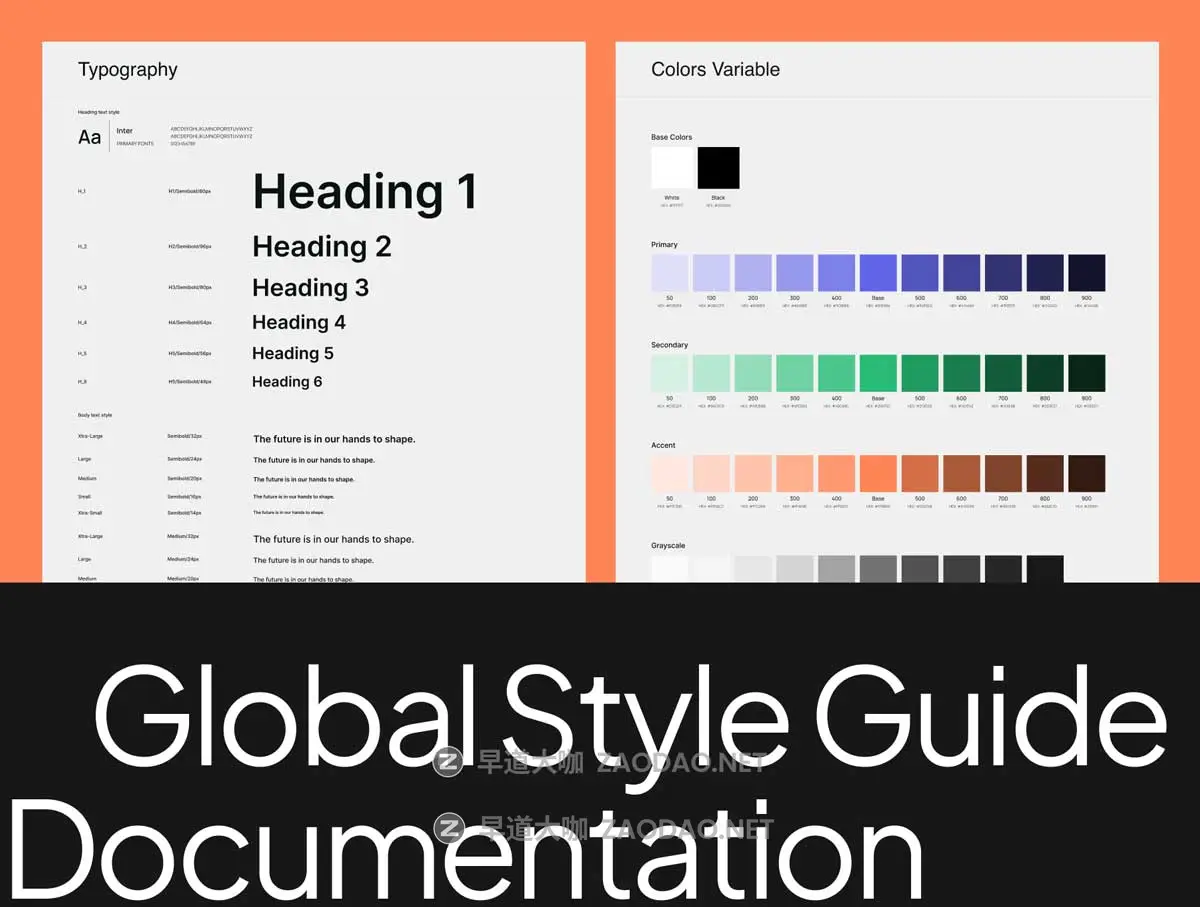Click the Z watermark logo beside ZAODAO.NET on the Global Style Guide line
Viewport: 1200px width, 907px height.
pyautogui.click(x=449, y=763)
